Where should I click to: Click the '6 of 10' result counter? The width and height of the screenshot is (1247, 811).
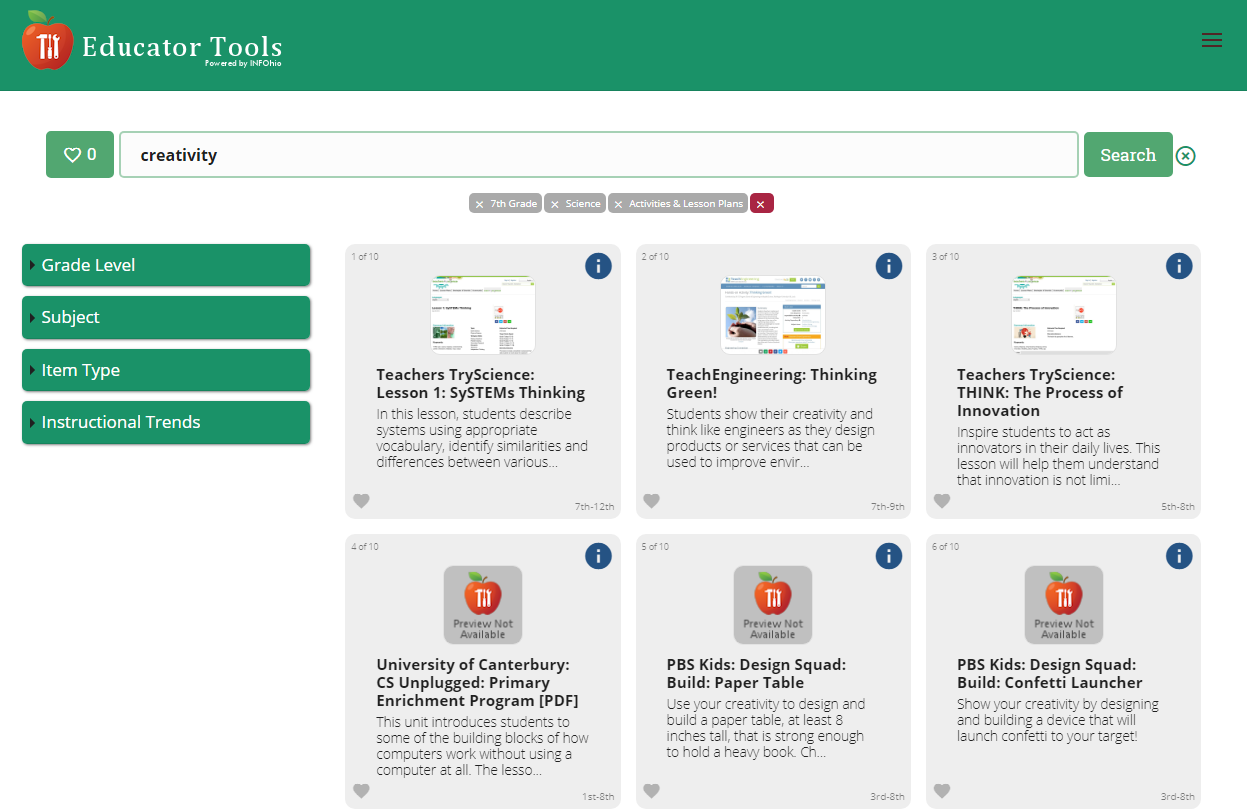click(946, 547)
